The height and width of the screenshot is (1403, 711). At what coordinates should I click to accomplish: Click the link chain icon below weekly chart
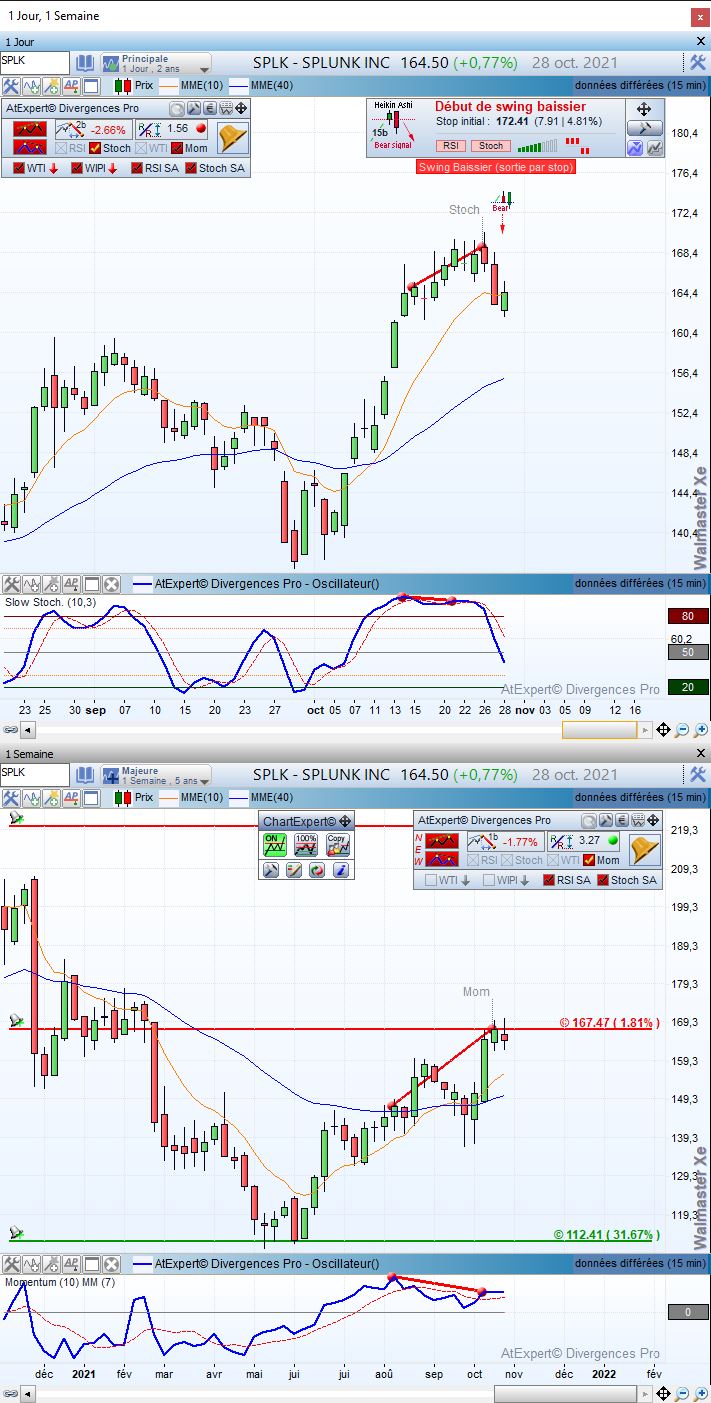(x=10, y=1395)
